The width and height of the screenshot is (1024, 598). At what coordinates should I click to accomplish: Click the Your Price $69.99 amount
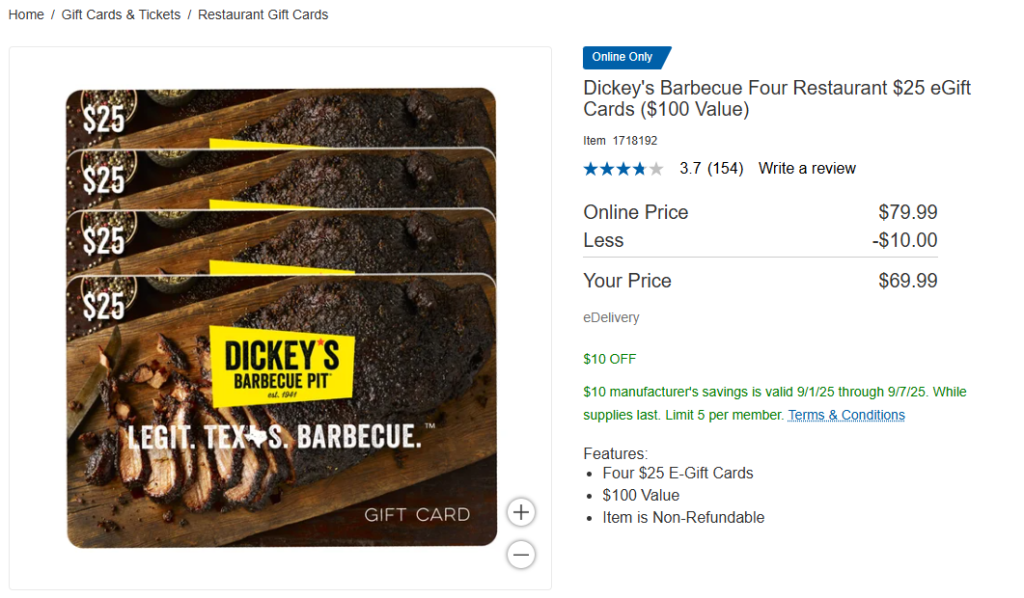908,281
